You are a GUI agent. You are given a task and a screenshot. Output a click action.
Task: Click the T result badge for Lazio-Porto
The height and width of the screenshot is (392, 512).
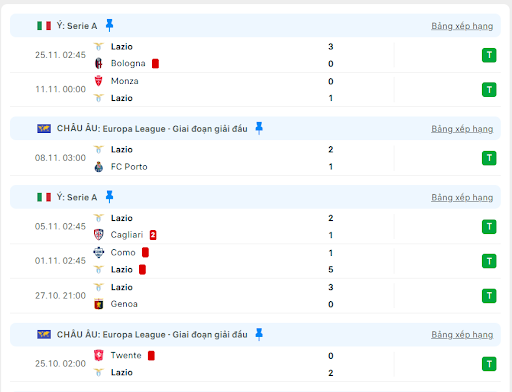click(x=489, y=158)
